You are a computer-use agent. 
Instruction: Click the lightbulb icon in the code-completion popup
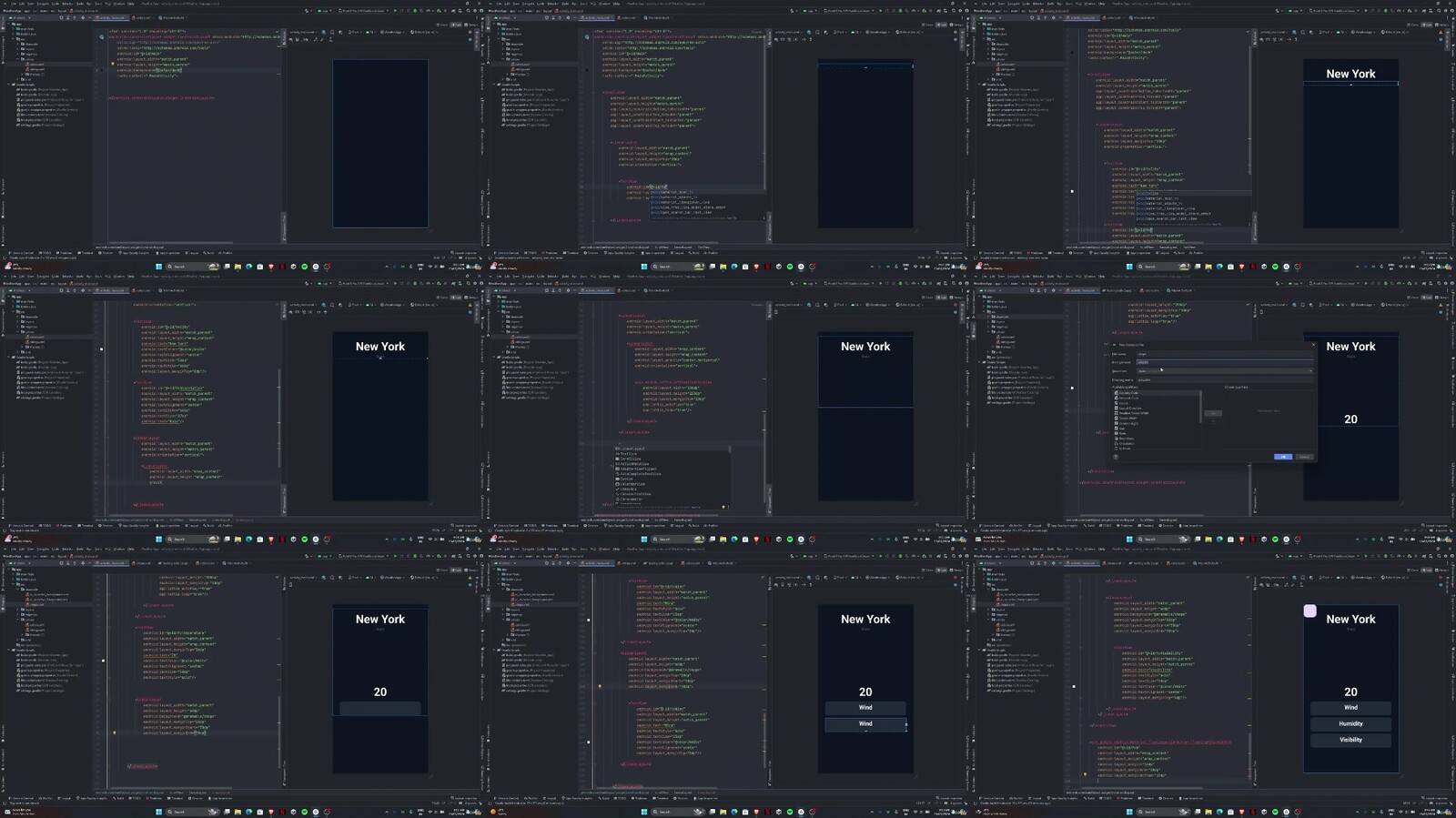(x=724, y=507)
